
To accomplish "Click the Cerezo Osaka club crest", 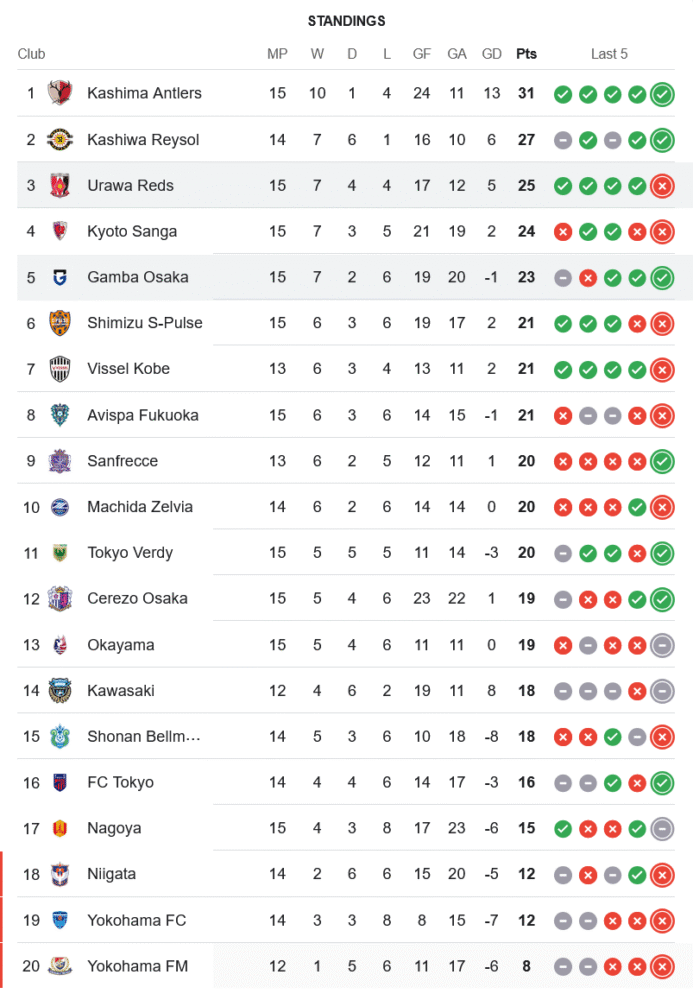I will (60, 599).
